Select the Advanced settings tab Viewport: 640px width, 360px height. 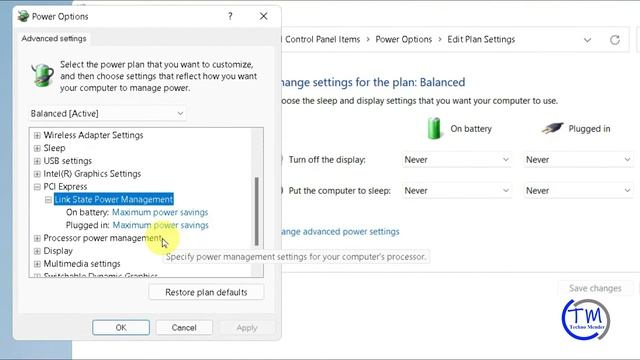click(54, 38)
